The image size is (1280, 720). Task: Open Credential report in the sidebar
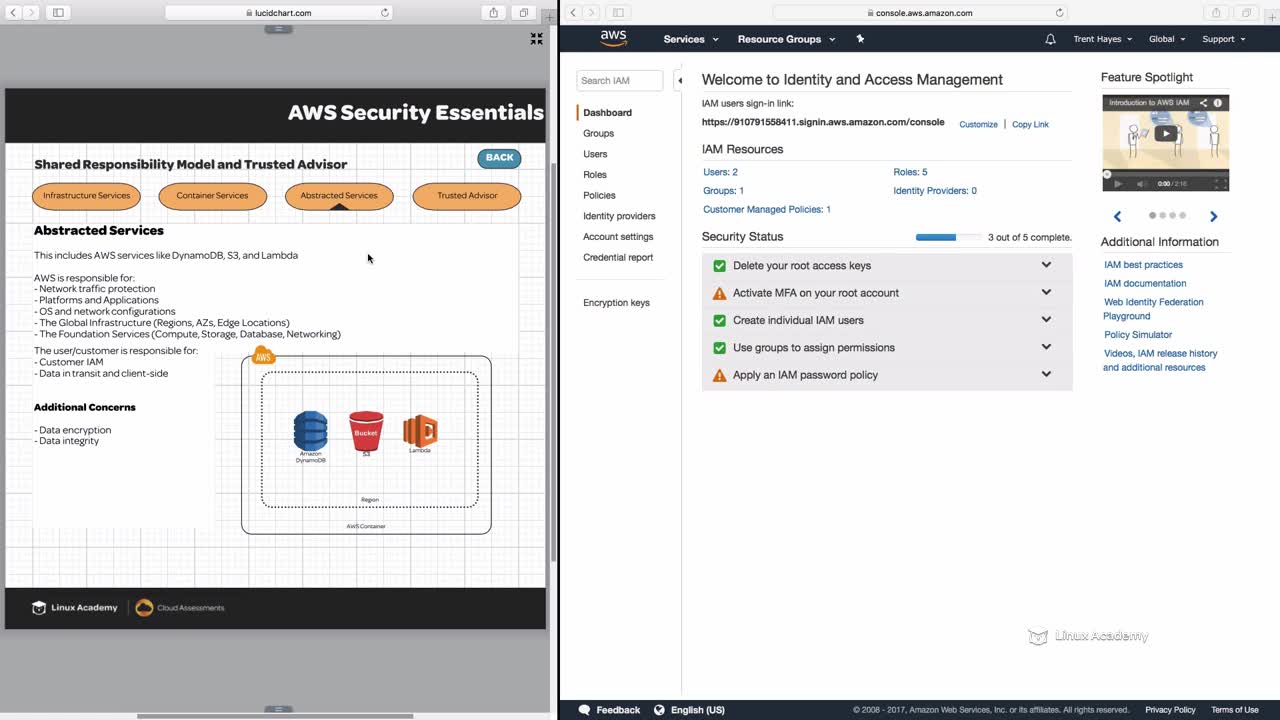618,257
